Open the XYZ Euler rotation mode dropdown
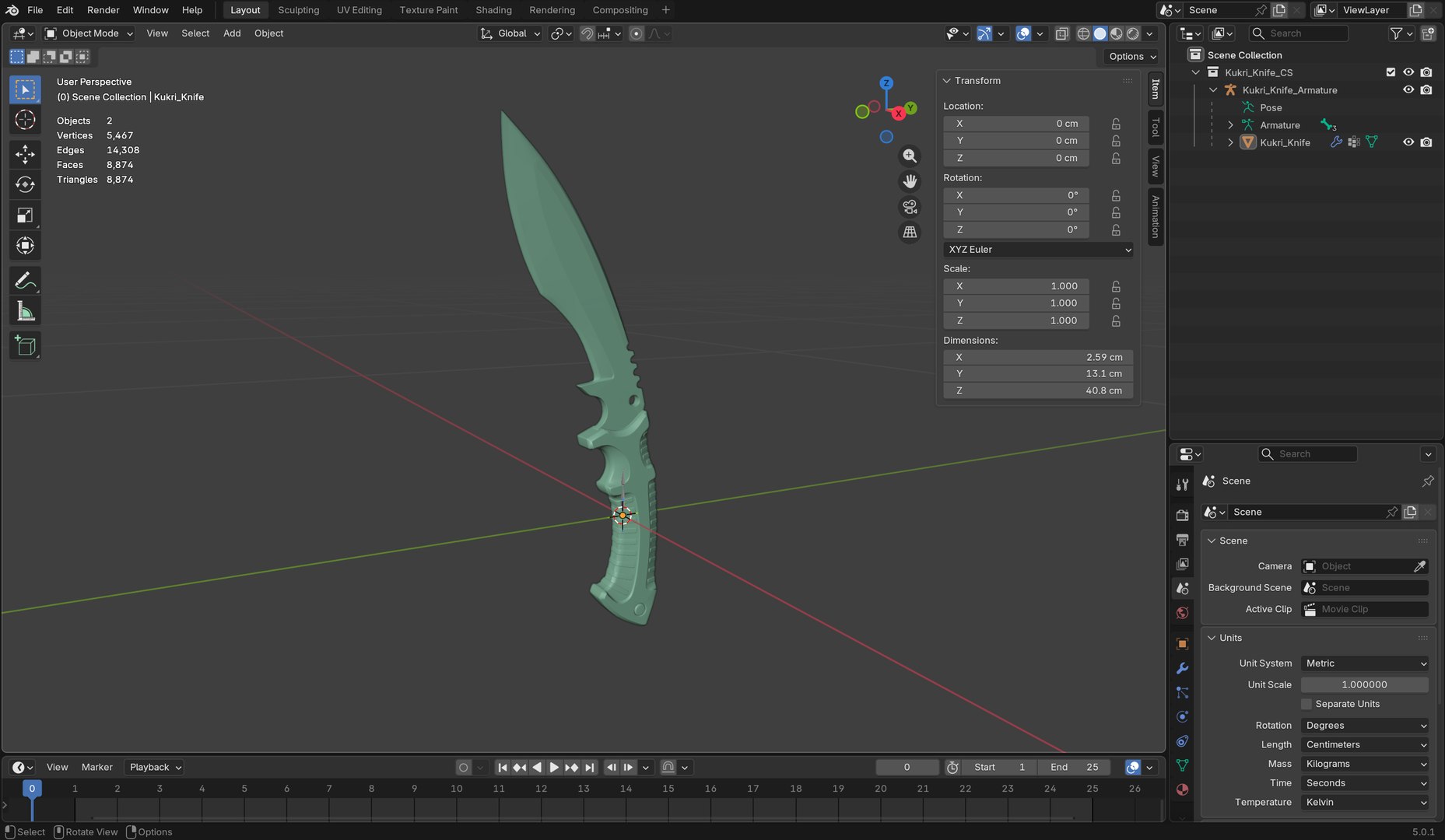The width and height of the screenshot is (1445, 840). pos(1038,250)
